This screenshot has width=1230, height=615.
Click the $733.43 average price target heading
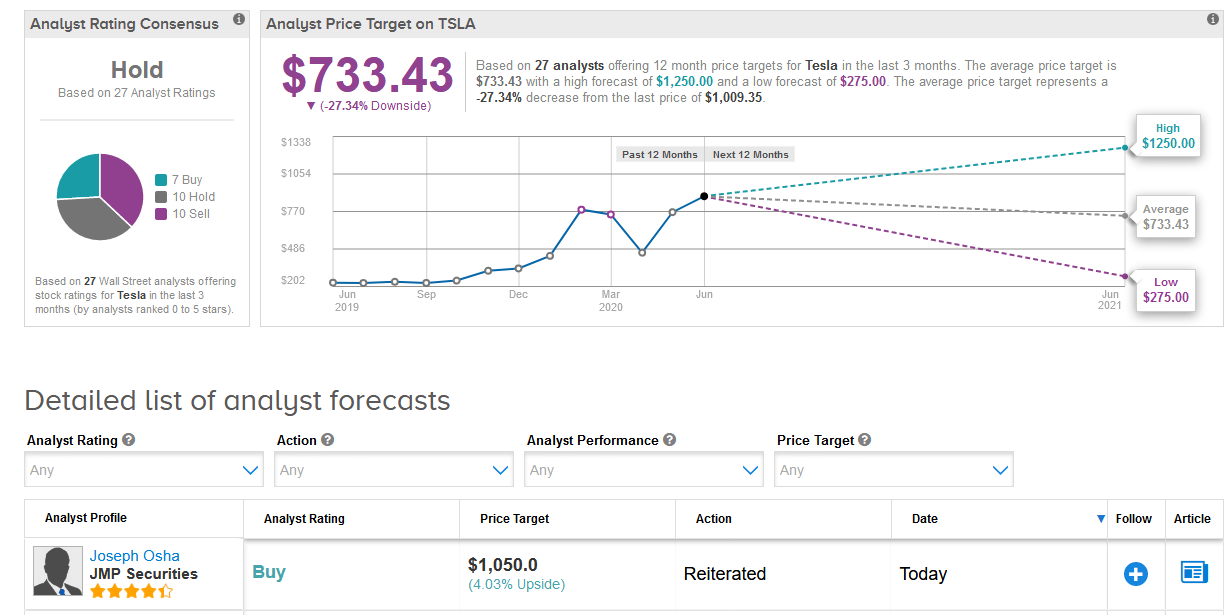pyautogui.click(x=368, y=74)
